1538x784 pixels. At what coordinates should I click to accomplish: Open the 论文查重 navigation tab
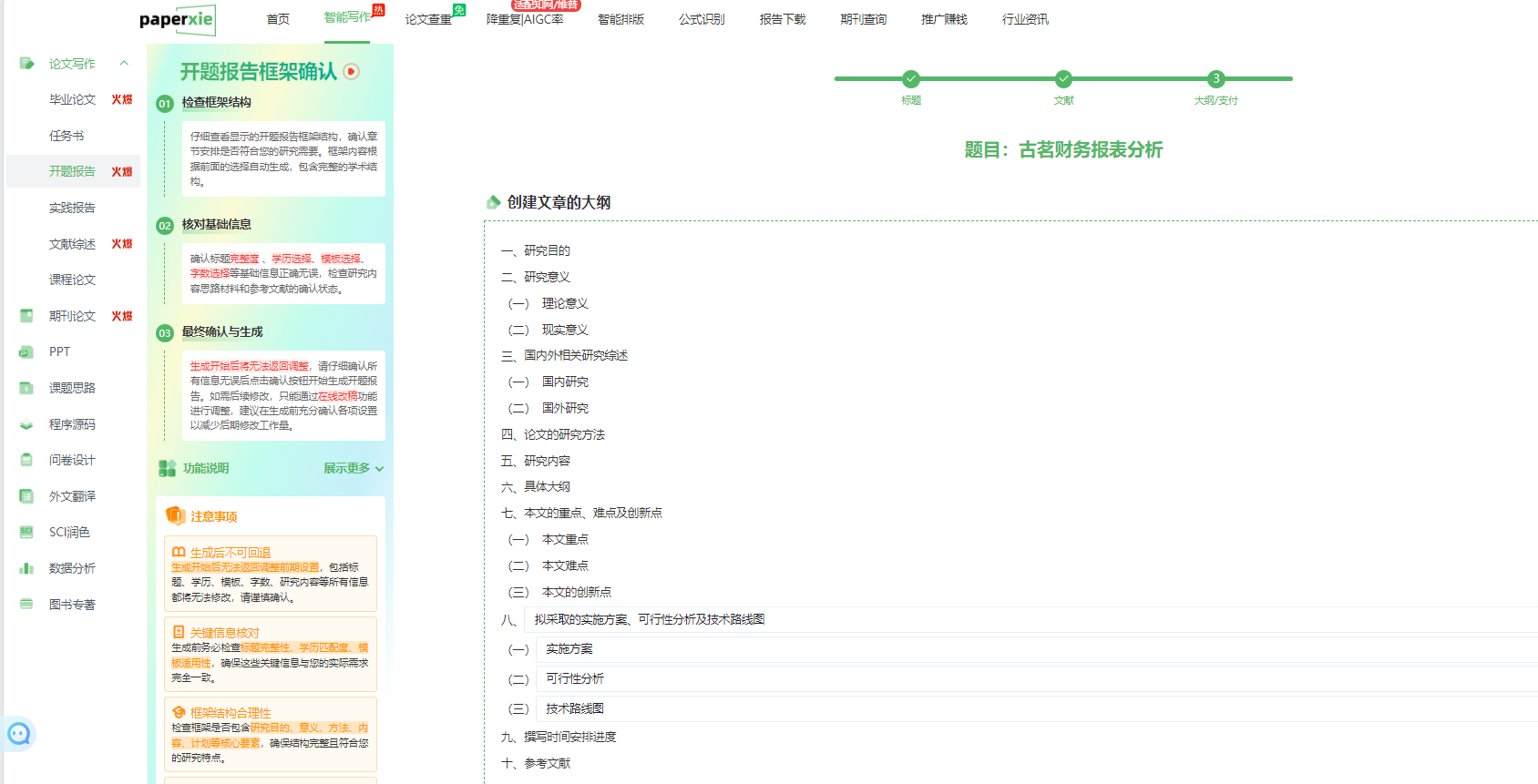tap(428, 19)
